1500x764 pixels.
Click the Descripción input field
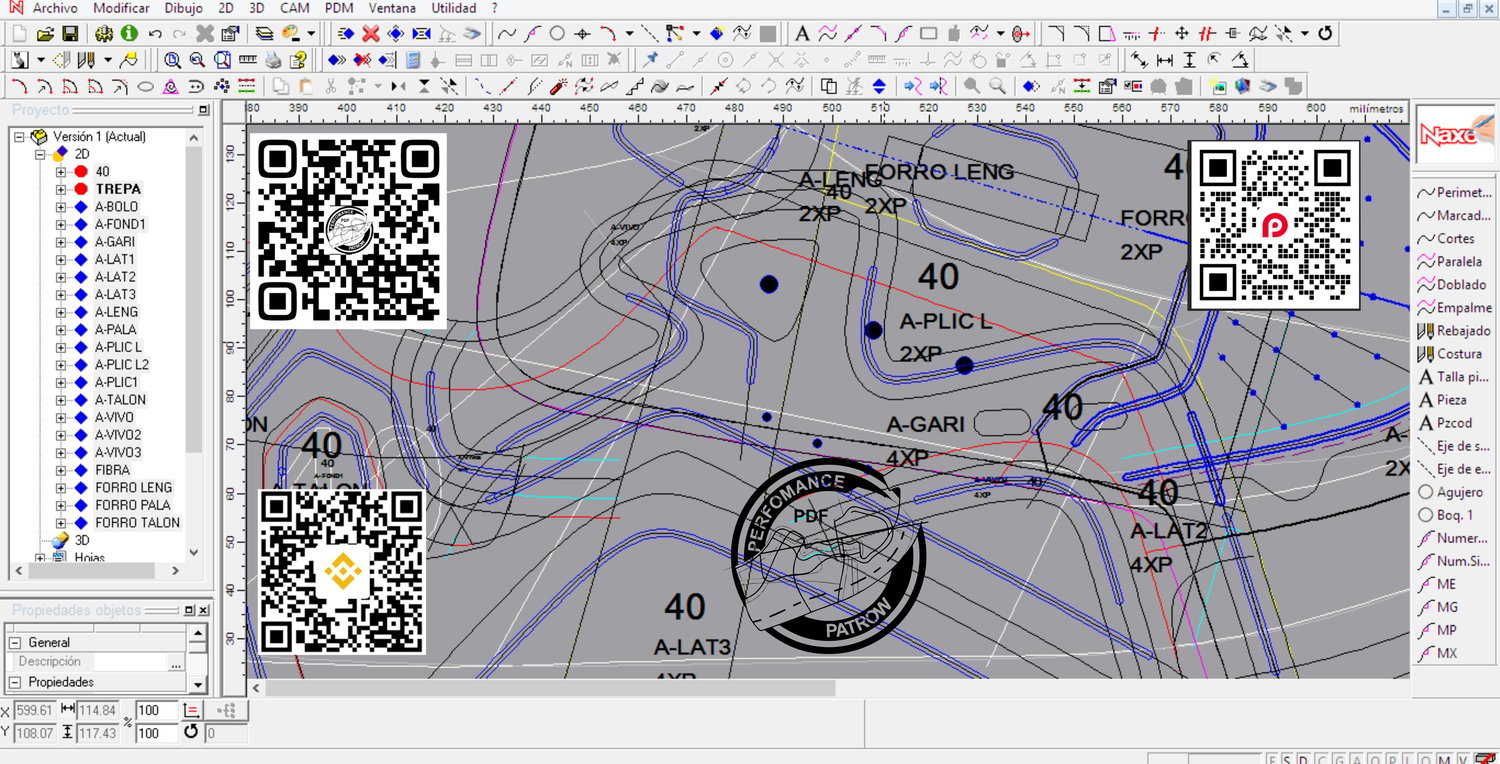tap(131, 662)
